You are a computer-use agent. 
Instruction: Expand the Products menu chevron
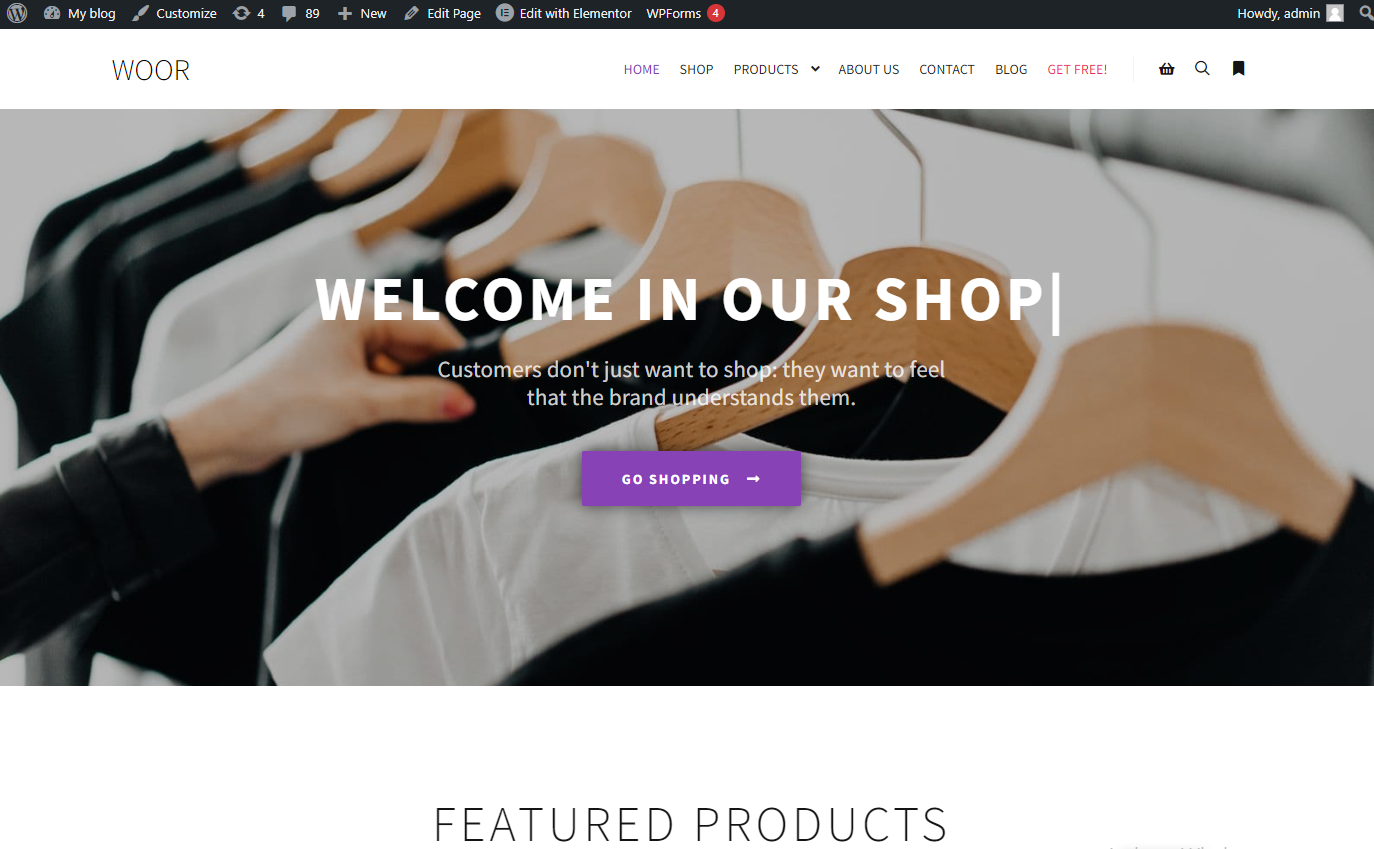point(815,69)
